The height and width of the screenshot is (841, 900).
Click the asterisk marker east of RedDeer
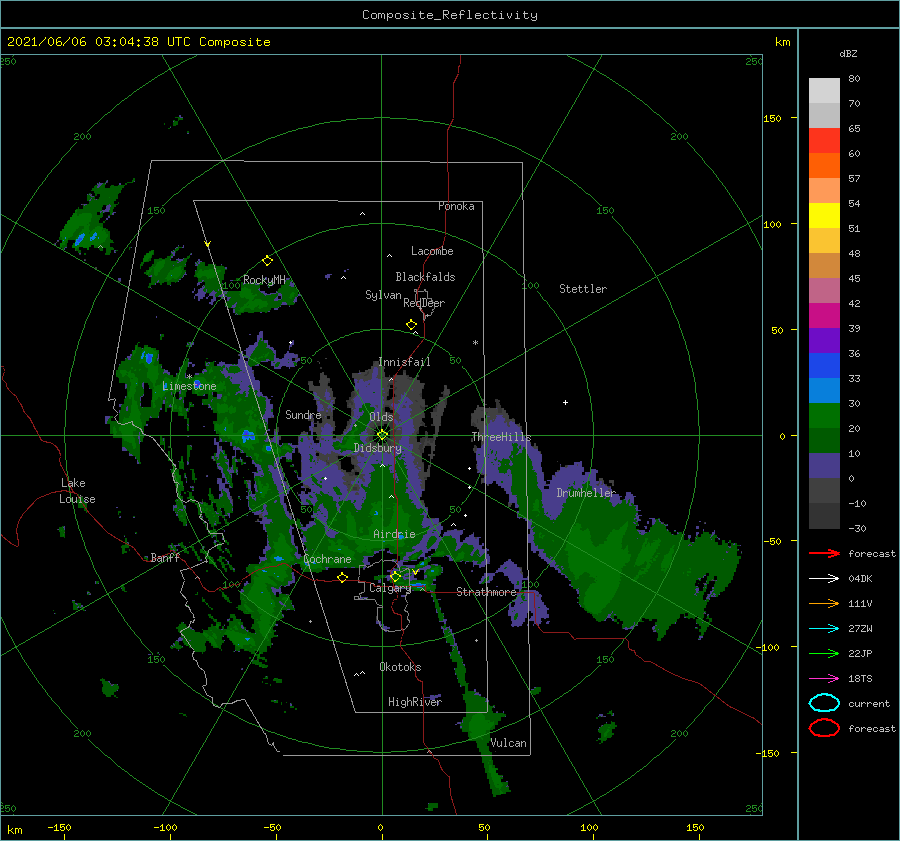(x=475, y=343)
